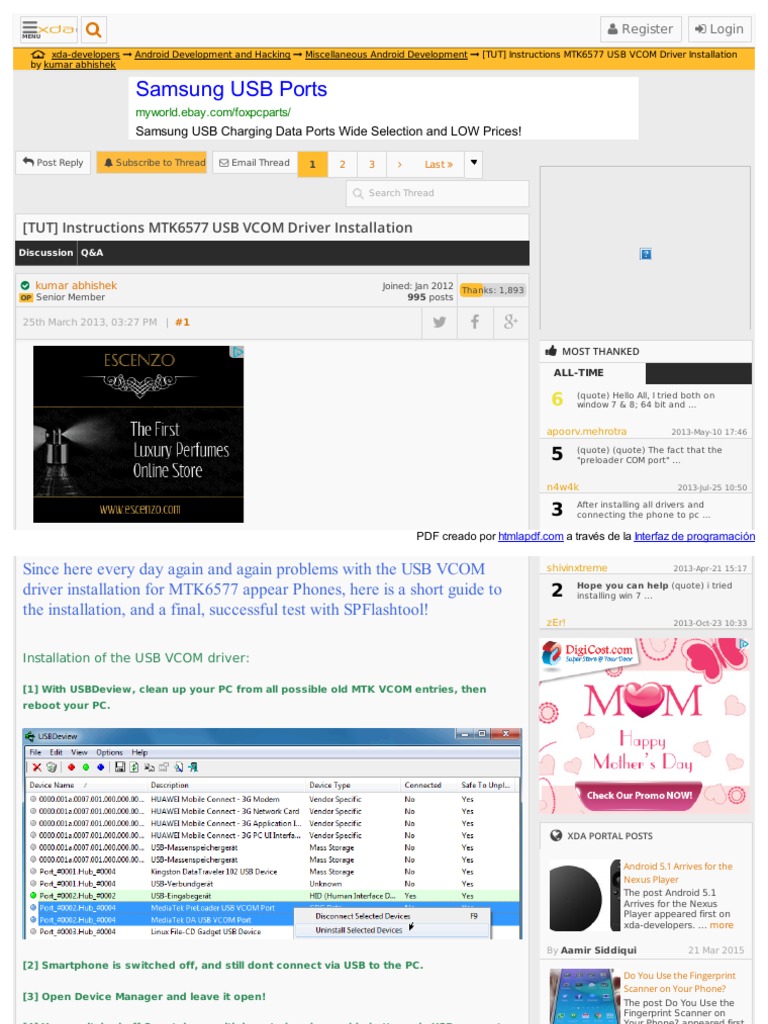768x1024 pixels.
Task: Click the Post Reply button
Action: (54, 163)
